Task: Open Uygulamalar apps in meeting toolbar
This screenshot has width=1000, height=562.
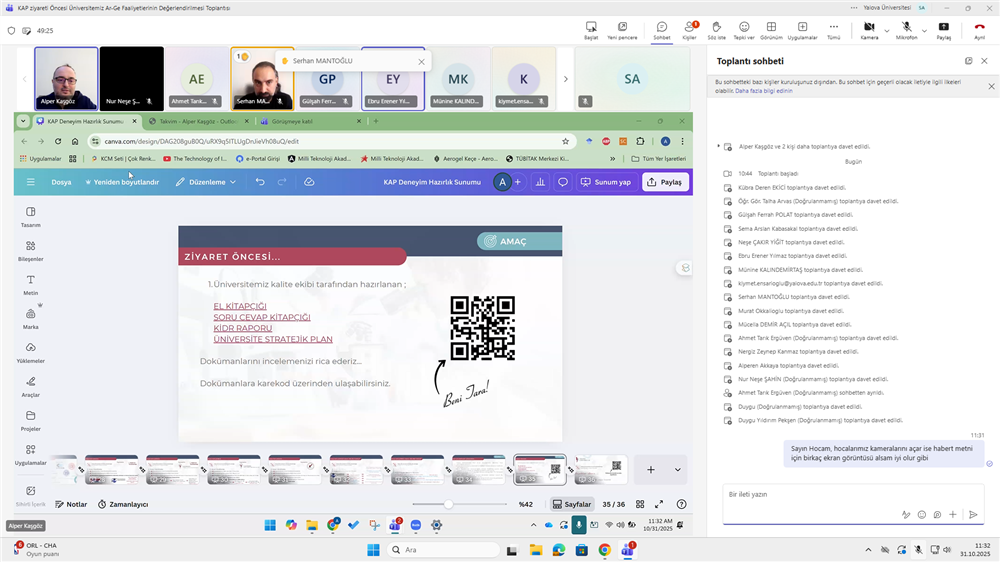Action: coord(802,29)
